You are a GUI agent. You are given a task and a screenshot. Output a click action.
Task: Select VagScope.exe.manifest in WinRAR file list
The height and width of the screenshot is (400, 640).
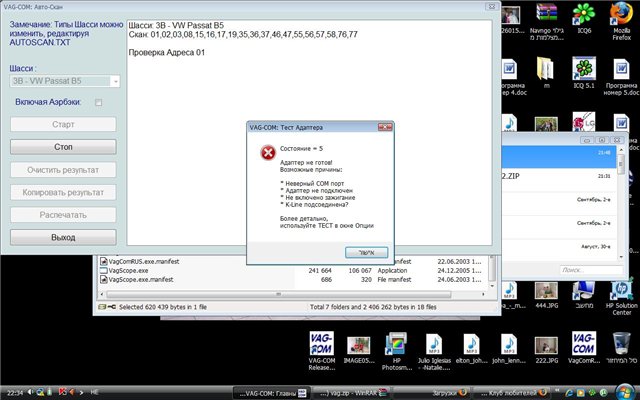click(137, 280)
